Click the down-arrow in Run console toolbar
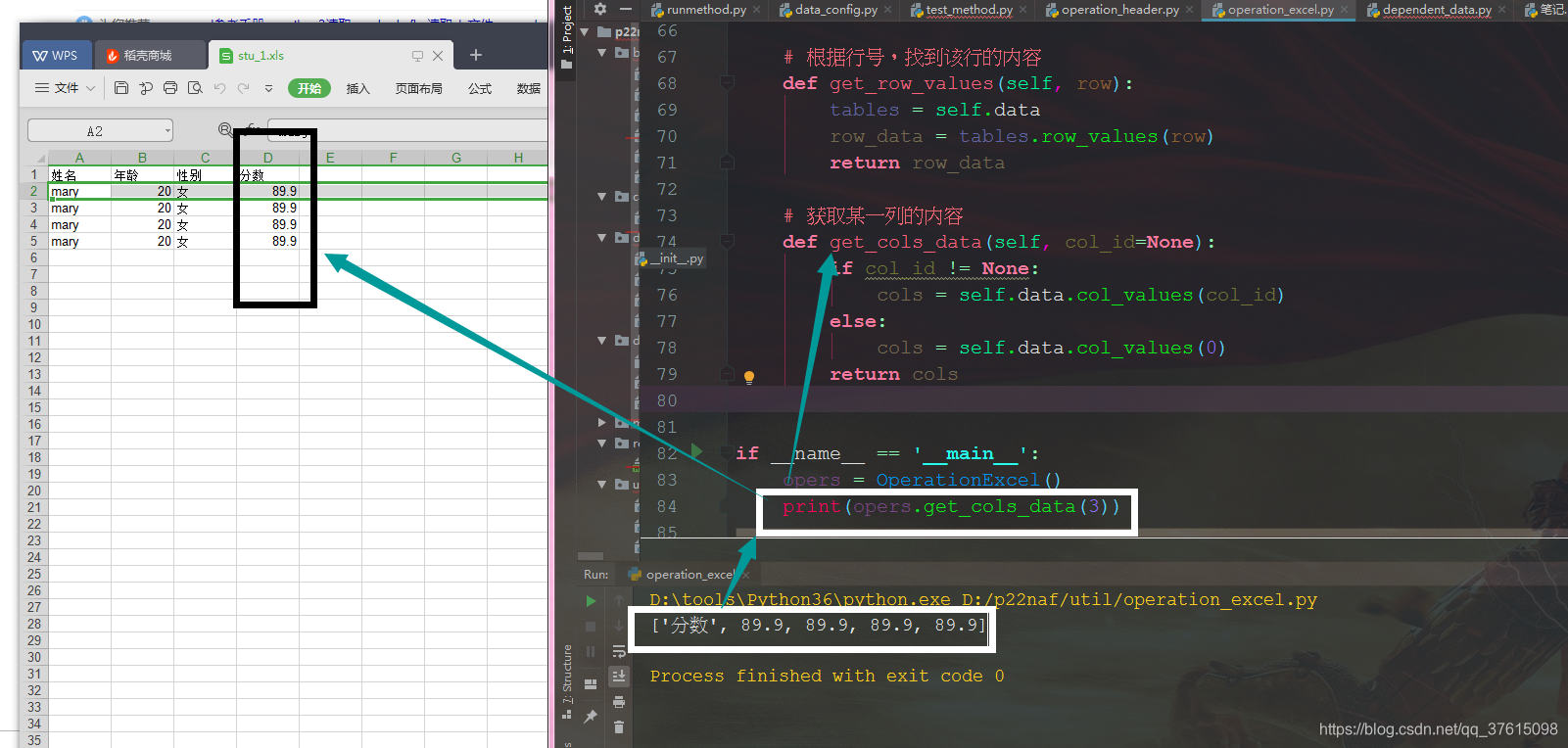This screenshot has width=1568, height=748. coord(619,626)
